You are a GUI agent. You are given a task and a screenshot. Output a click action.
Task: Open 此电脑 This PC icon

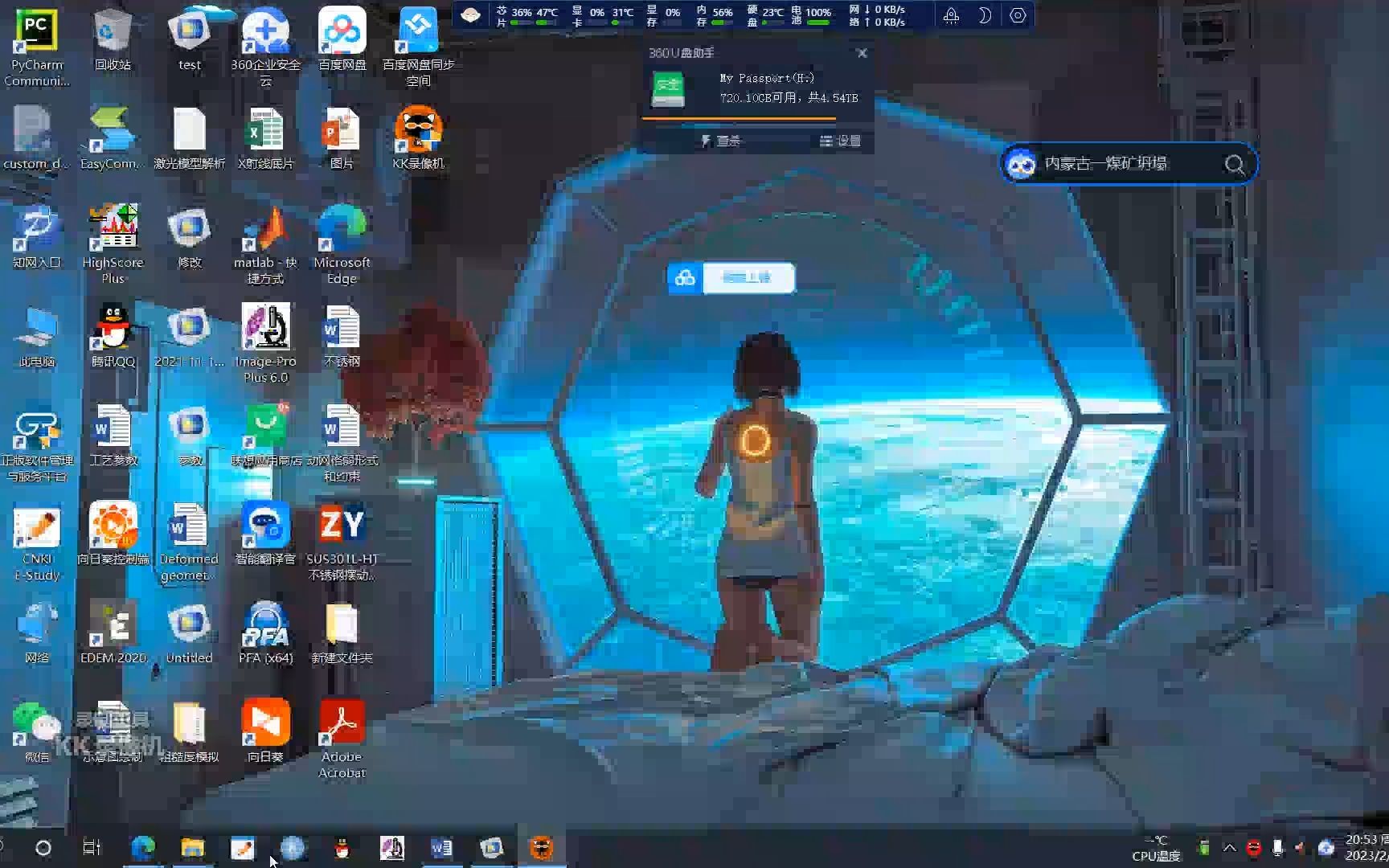[x=36, y=337]
